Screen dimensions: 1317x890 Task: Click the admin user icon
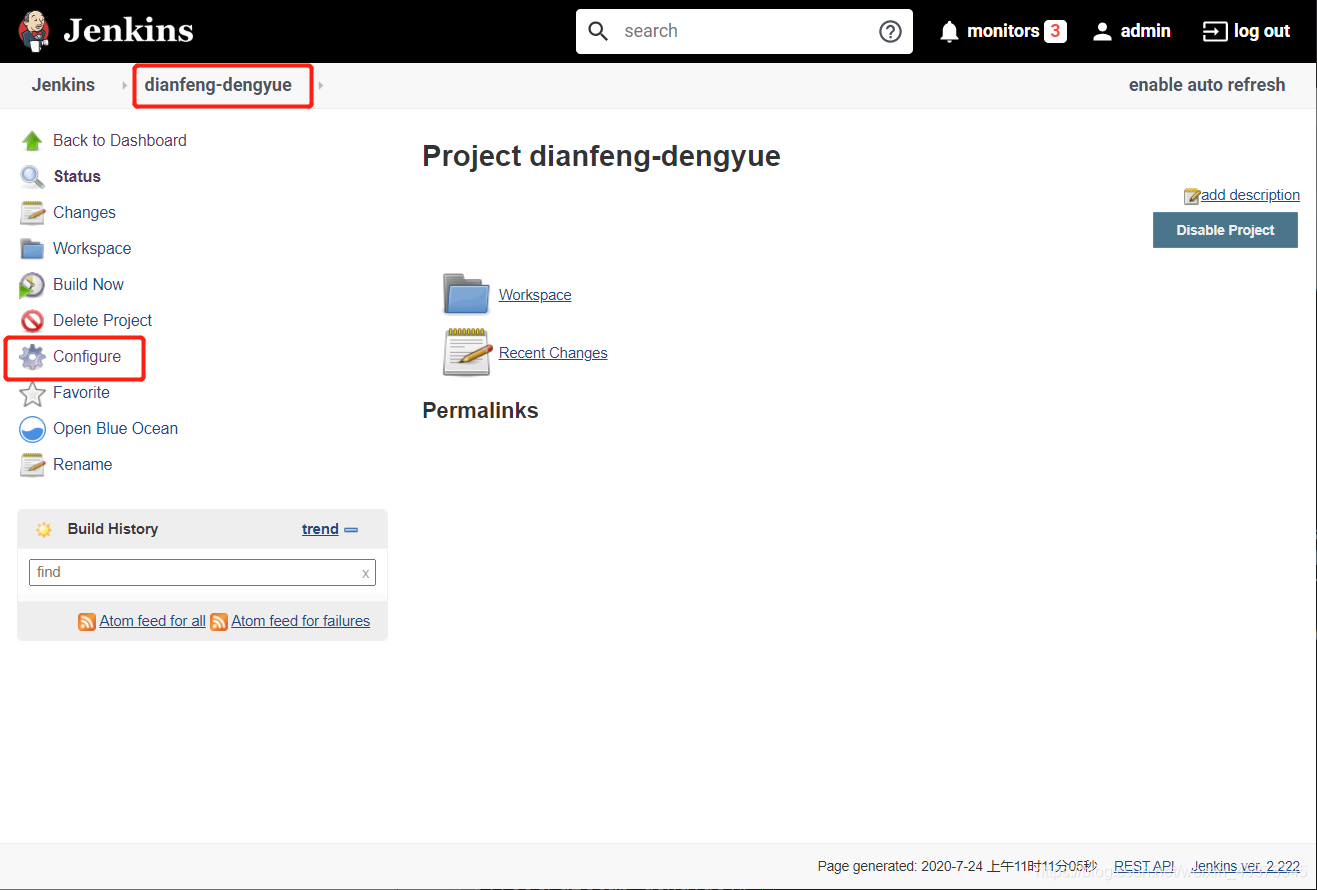1102,32
